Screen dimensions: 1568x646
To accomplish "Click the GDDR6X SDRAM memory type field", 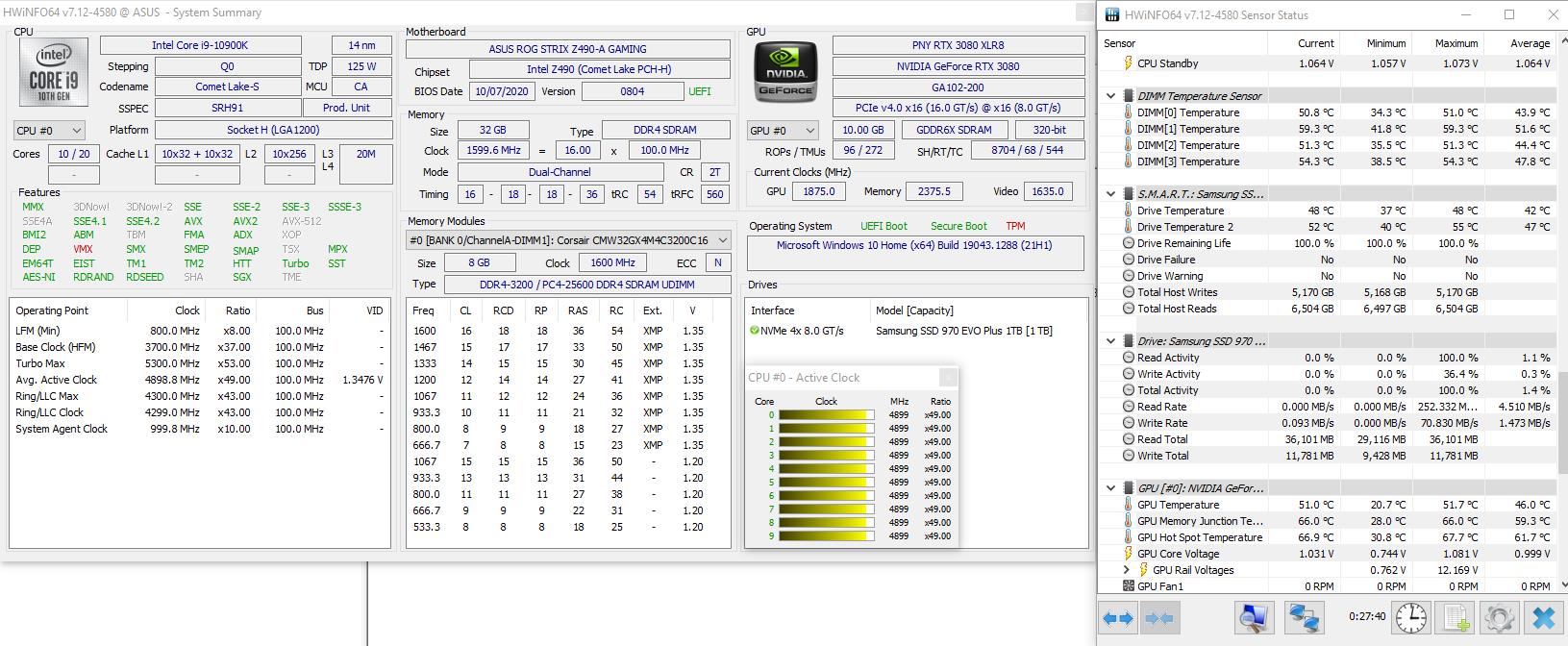I will tap(955, 130).
